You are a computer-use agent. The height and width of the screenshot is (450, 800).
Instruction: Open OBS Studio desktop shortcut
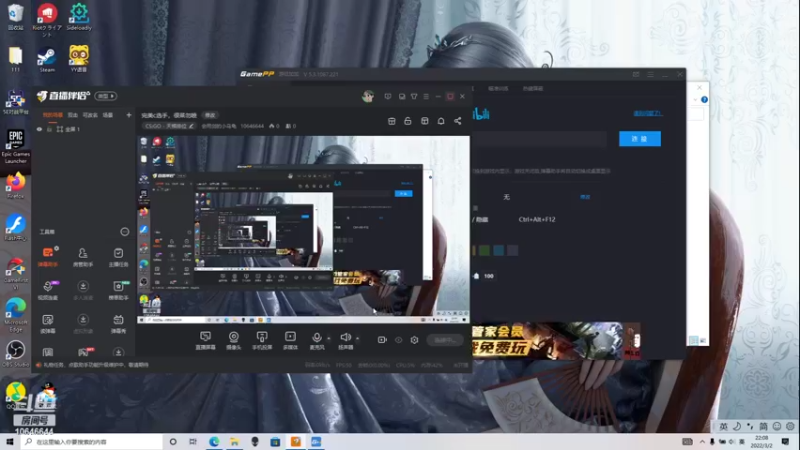15,354
